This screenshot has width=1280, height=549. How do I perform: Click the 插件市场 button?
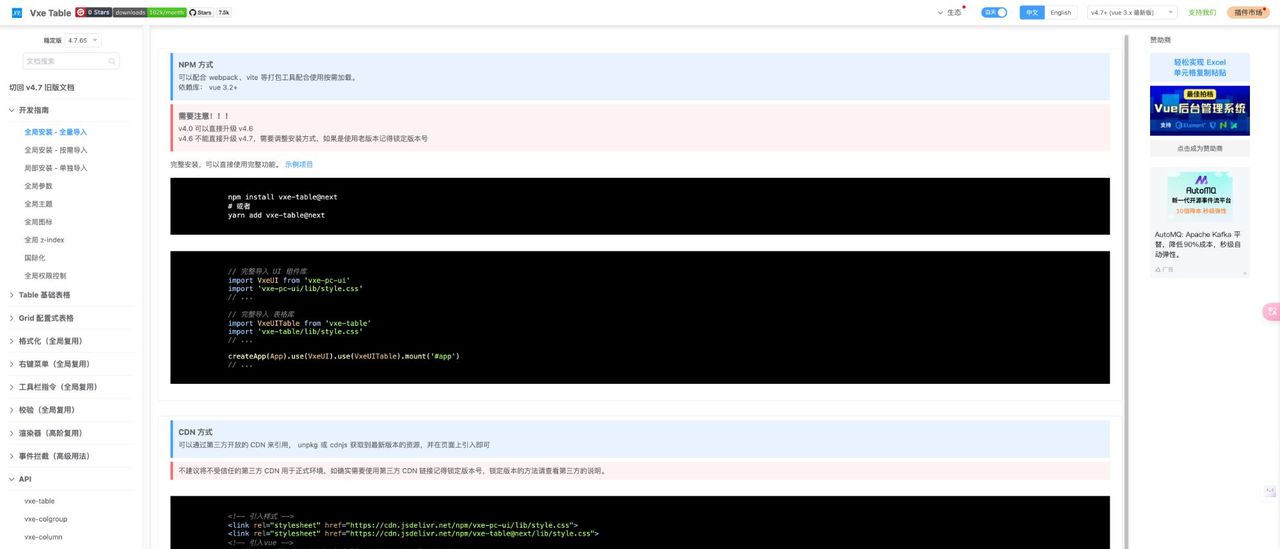click(x=1248, y=13)
